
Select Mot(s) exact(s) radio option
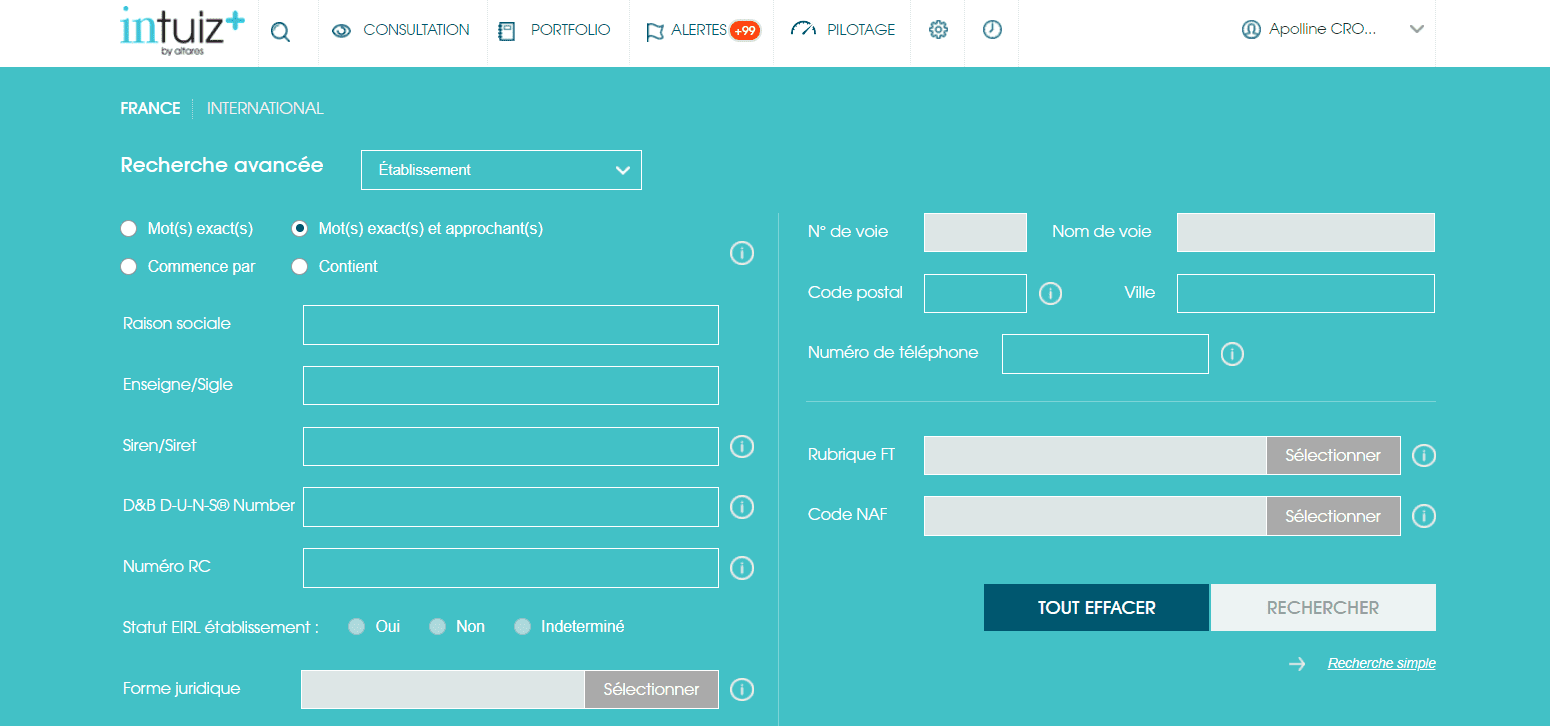click(128, 229)
